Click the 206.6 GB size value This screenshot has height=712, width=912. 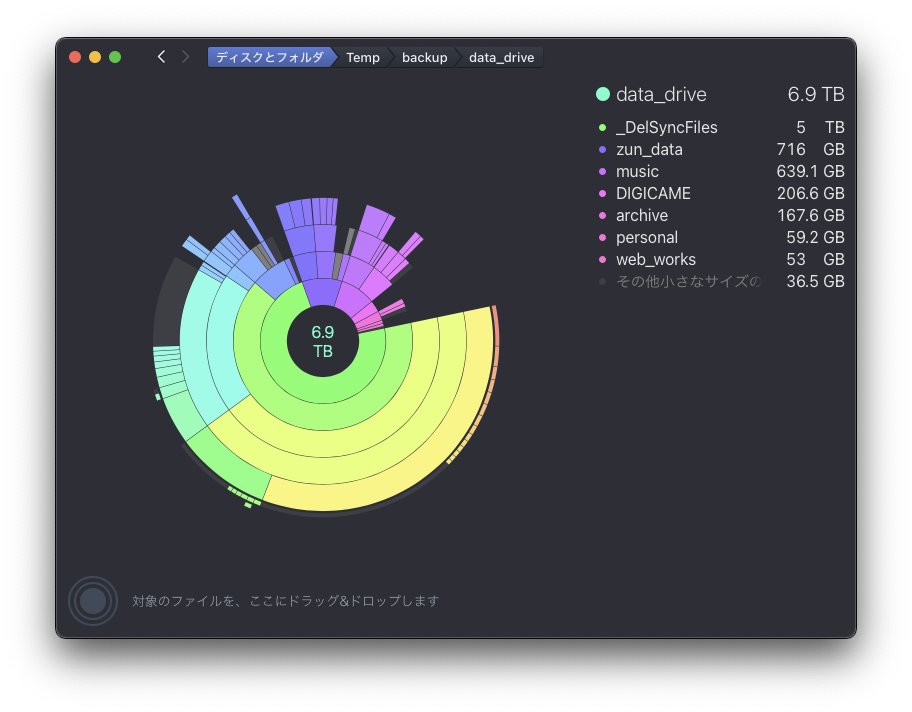tap(810, 194)
